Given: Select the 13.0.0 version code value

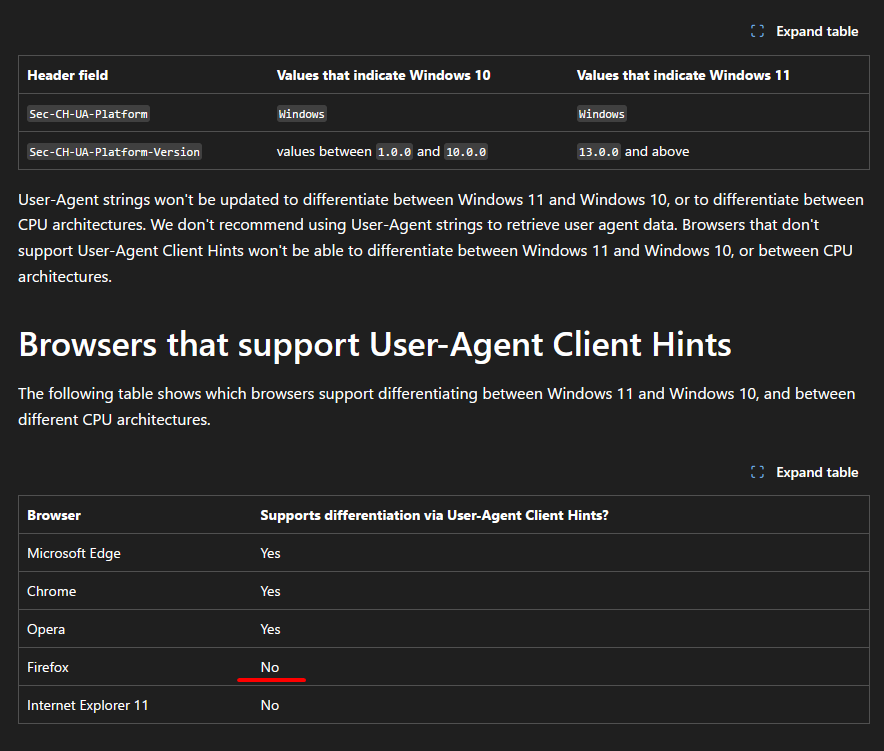Looking at the screenshot, I should click(598, 152).
